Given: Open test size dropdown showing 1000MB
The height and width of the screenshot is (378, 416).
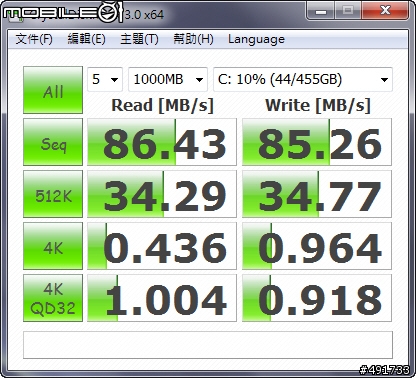Looking at the screenshot, I should click(x=168, y=79).
